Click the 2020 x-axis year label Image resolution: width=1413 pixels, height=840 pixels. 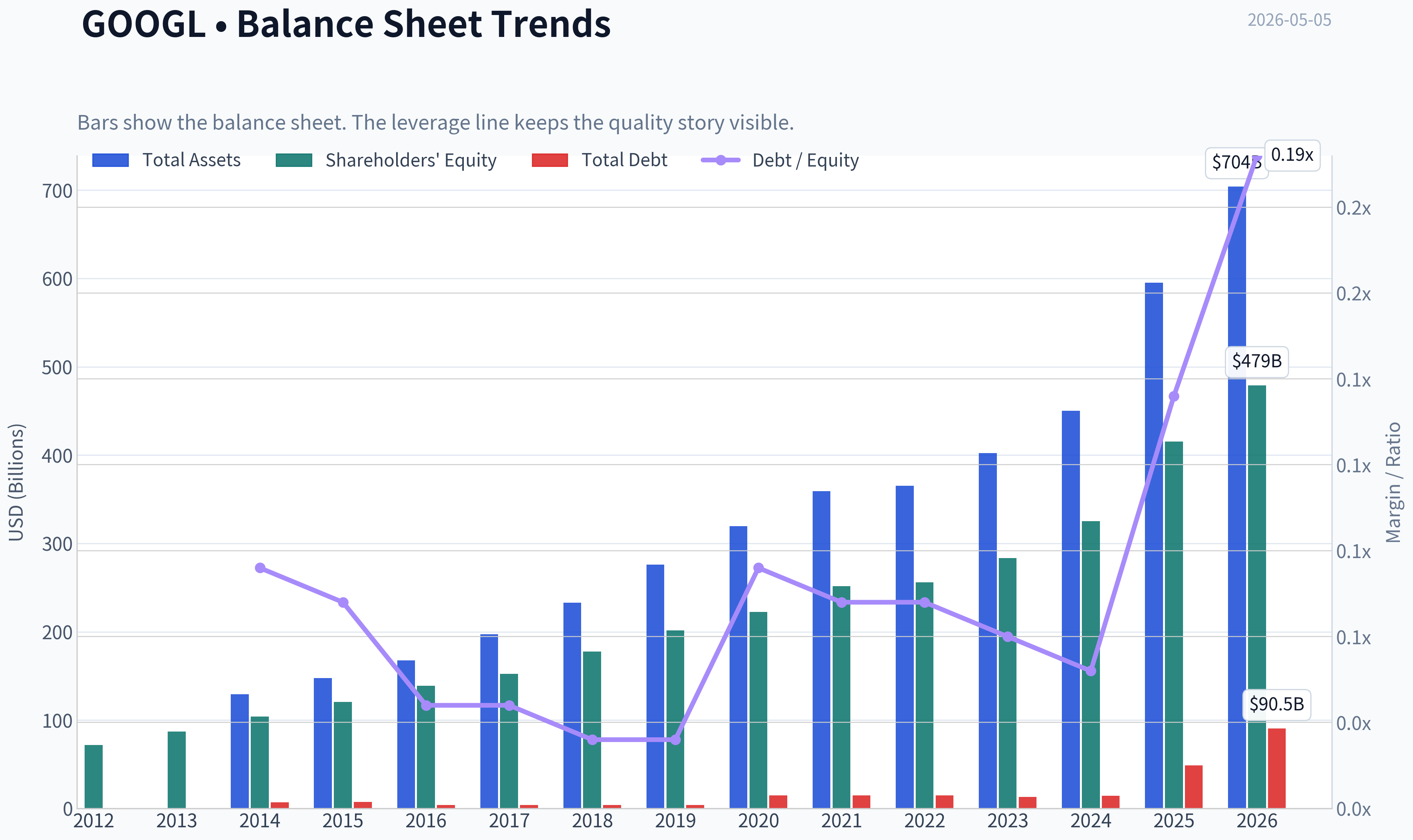[x=758, y=821]
